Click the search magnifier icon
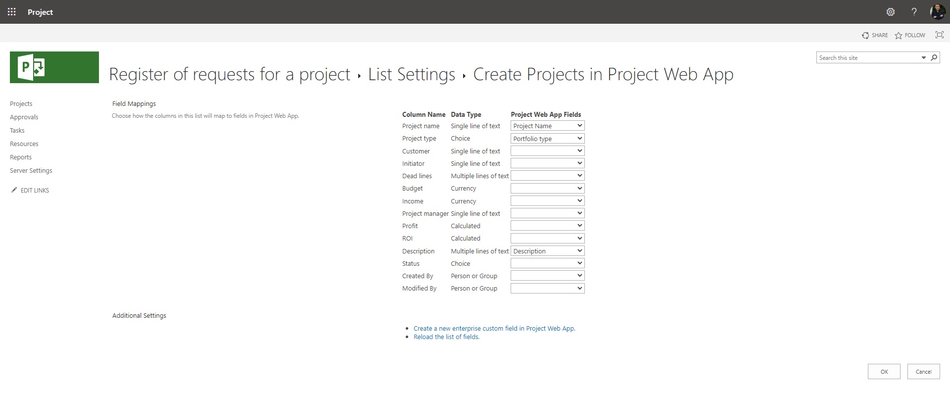This screenshot has width=950, height=394. click(934, 58)
